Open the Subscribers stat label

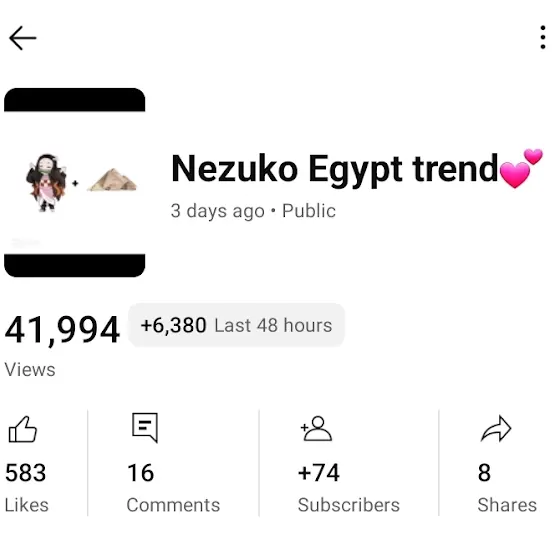(x=349, y=505)
